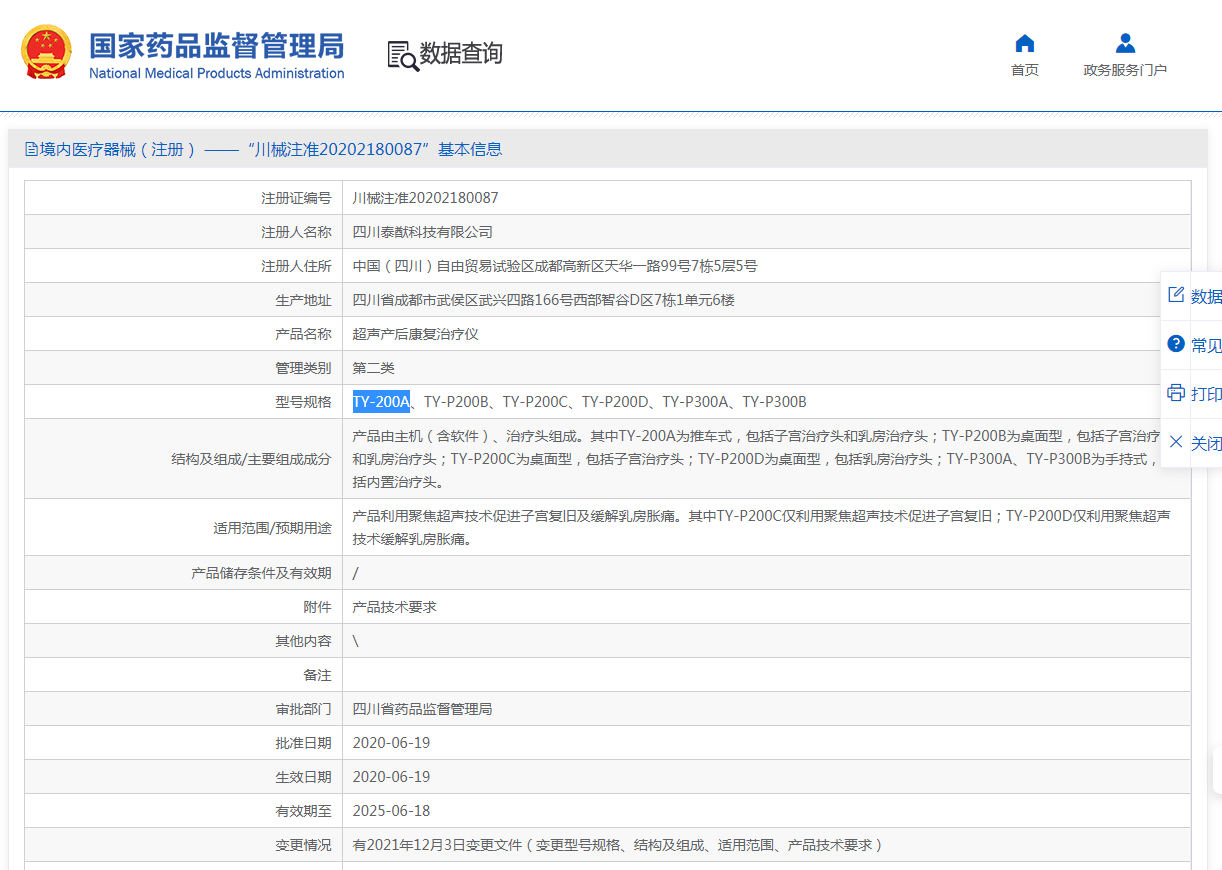Click 产品技术要求 attachment text
This screenshot has height=870, width=1222.
coord(395,607)
